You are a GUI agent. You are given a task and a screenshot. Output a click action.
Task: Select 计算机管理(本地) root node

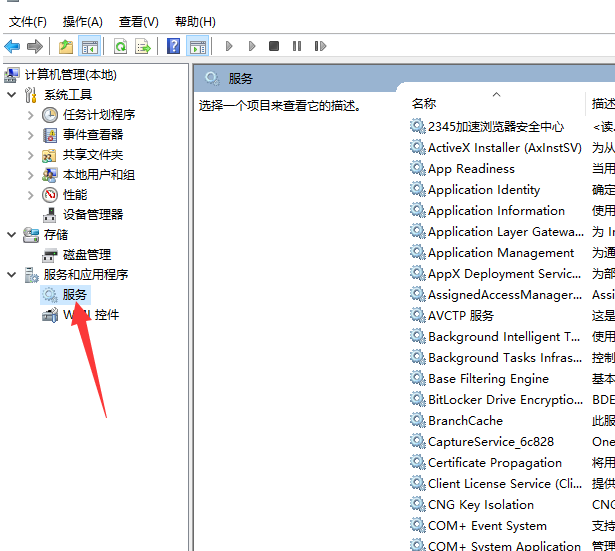71,75
